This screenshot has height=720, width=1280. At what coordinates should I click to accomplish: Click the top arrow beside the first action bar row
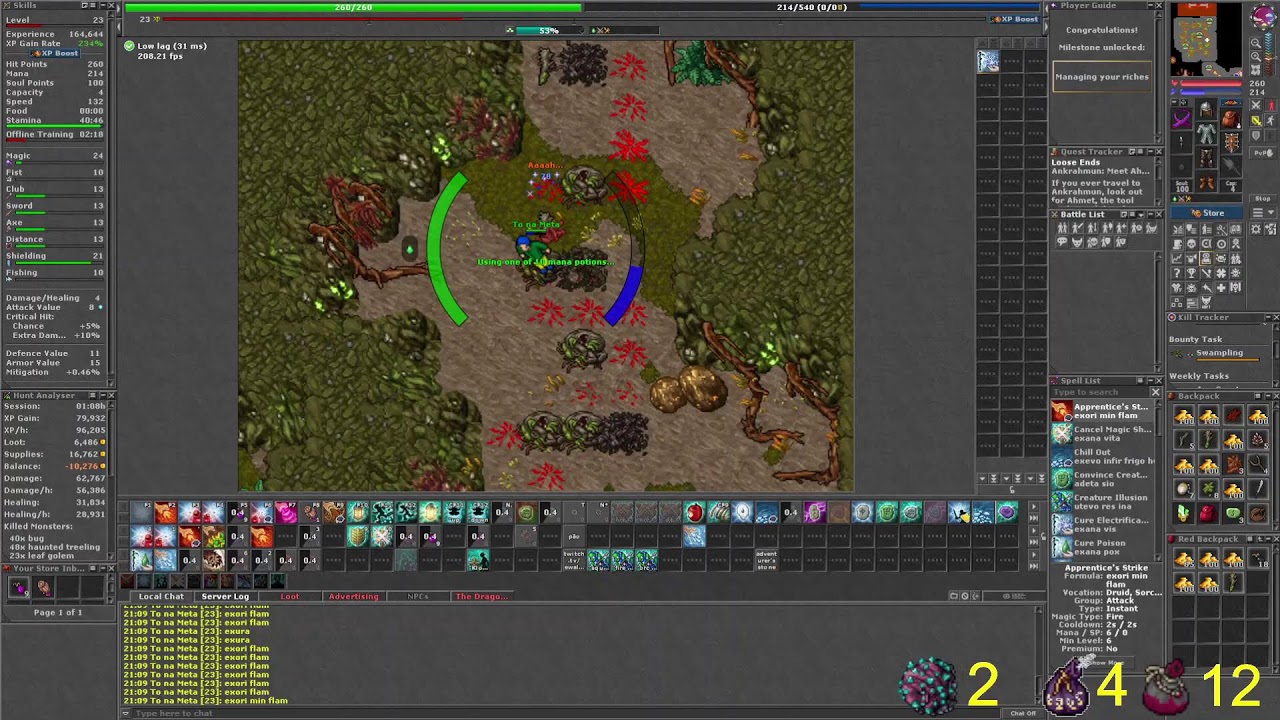(x=1033, y=507)
